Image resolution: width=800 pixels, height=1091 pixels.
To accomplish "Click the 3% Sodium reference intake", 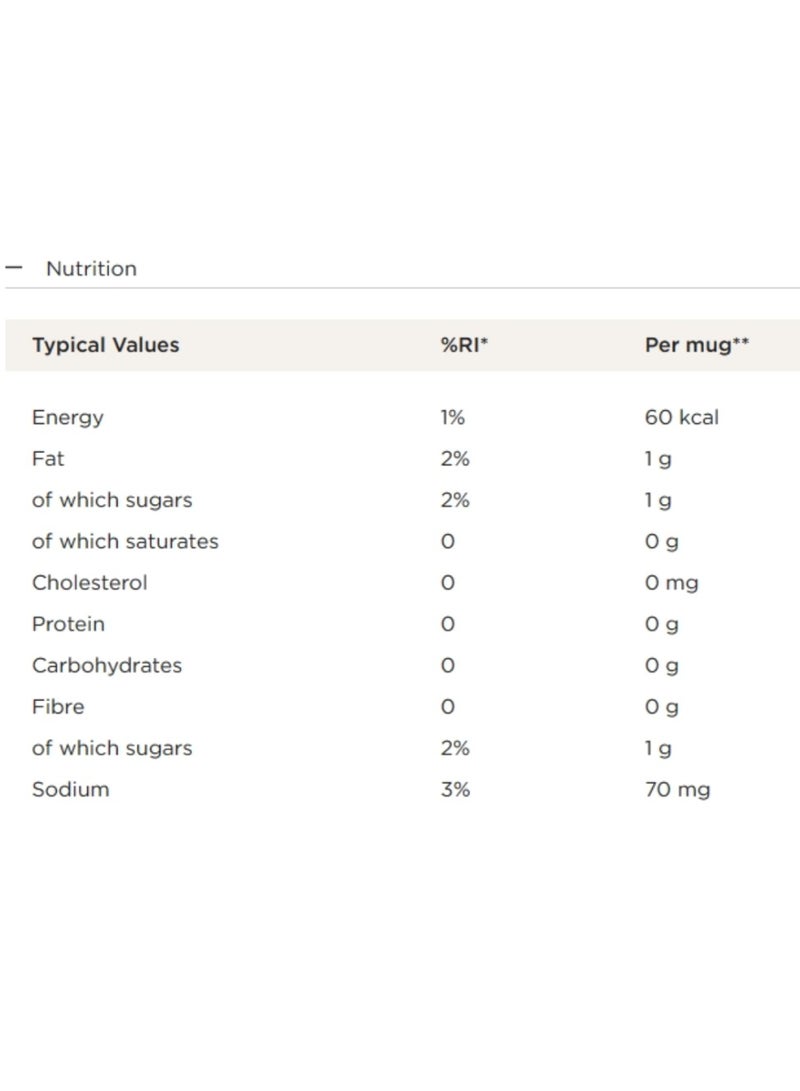I will (x=455, y=789).
